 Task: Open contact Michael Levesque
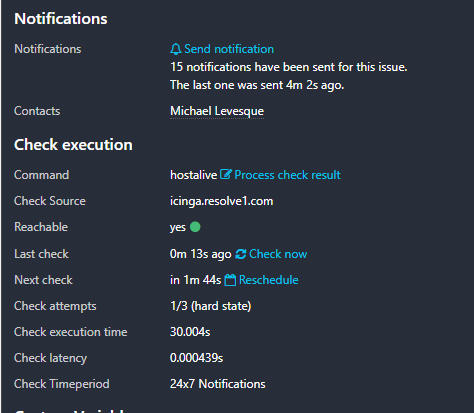(x=217, y=111)
